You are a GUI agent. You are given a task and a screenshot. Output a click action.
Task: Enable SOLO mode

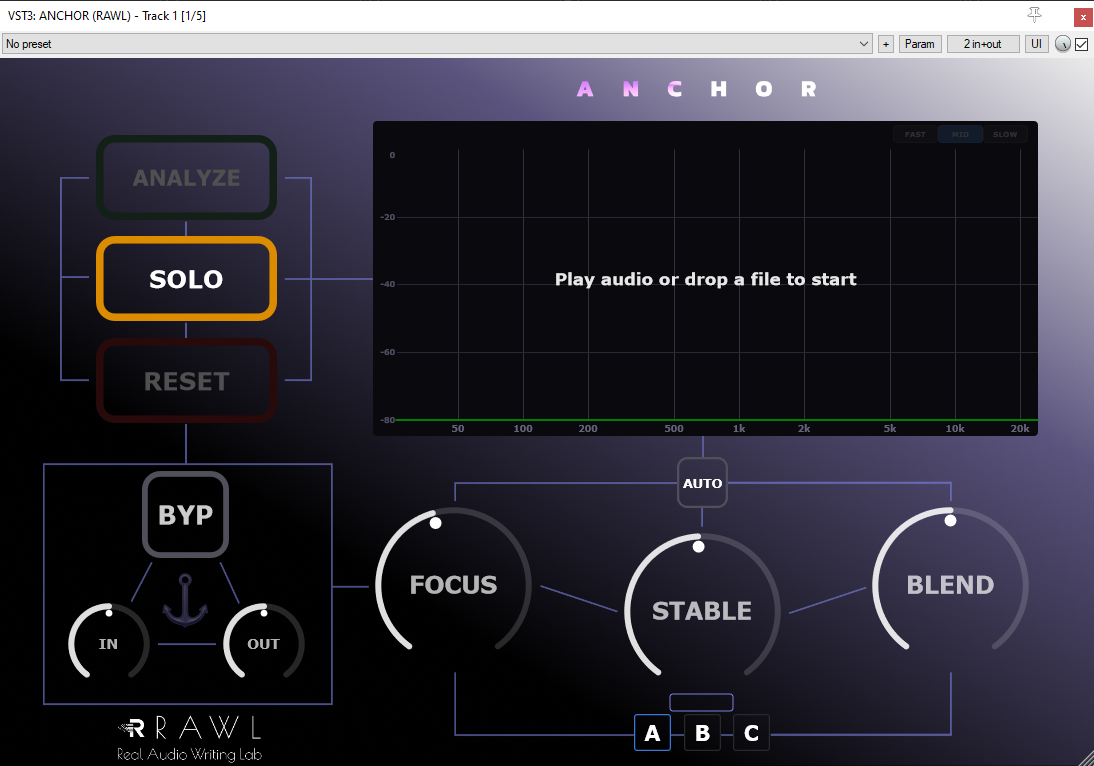186,279
